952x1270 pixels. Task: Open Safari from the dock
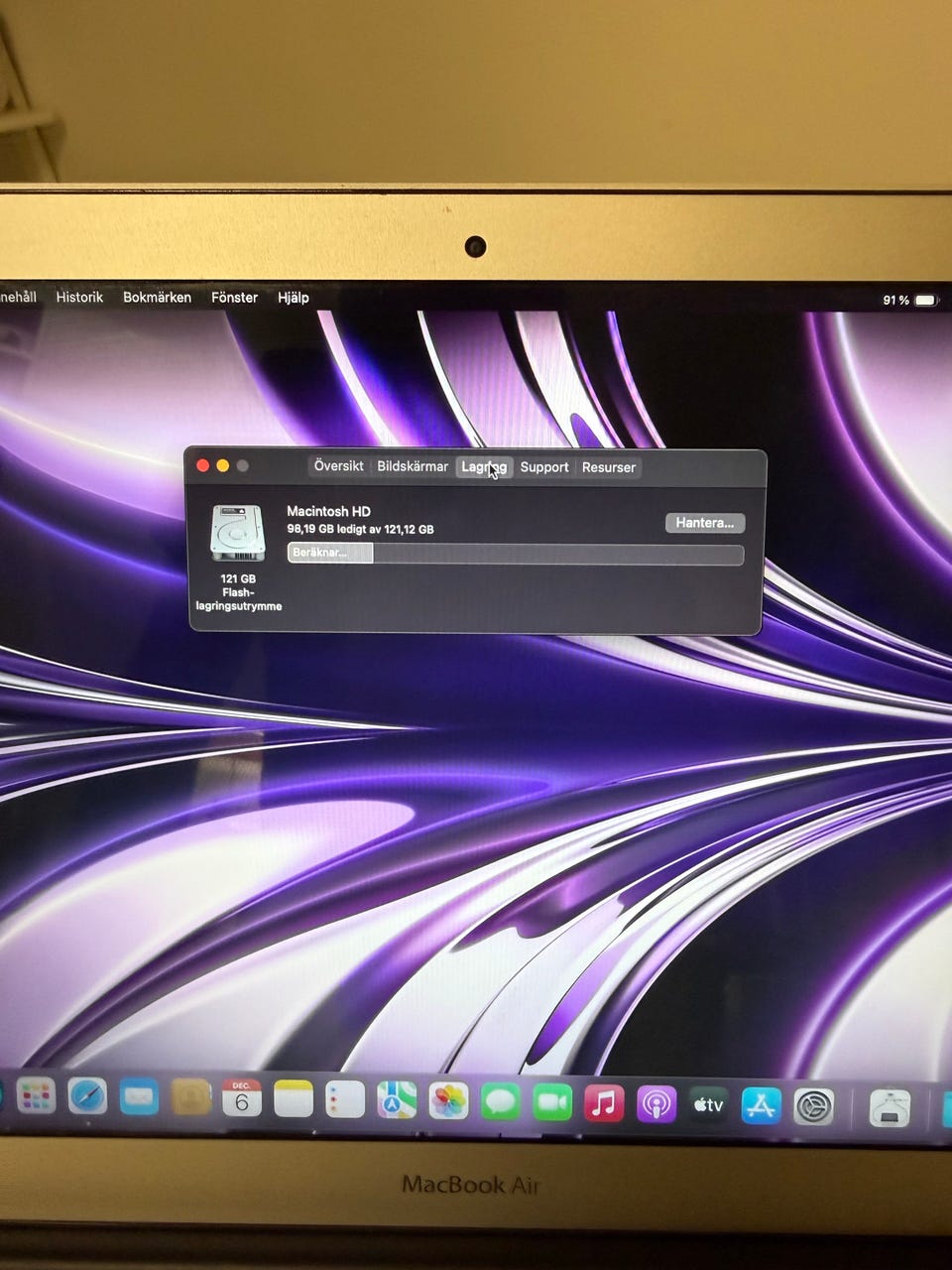(87, 1097)
